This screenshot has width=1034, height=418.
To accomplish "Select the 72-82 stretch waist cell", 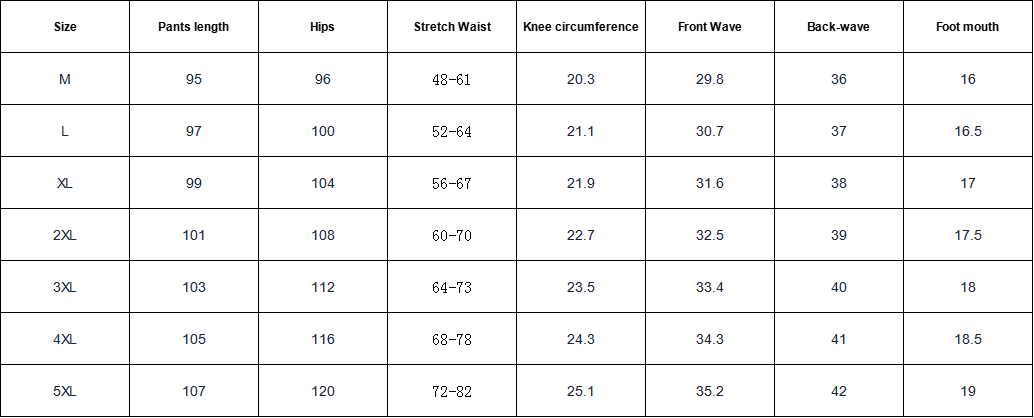I will [x=452, y=391].
